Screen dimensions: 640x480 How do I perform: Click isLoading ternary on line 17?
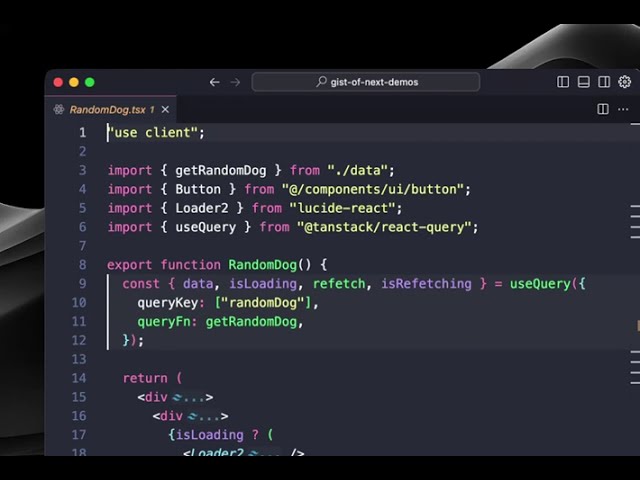(209, 435)
